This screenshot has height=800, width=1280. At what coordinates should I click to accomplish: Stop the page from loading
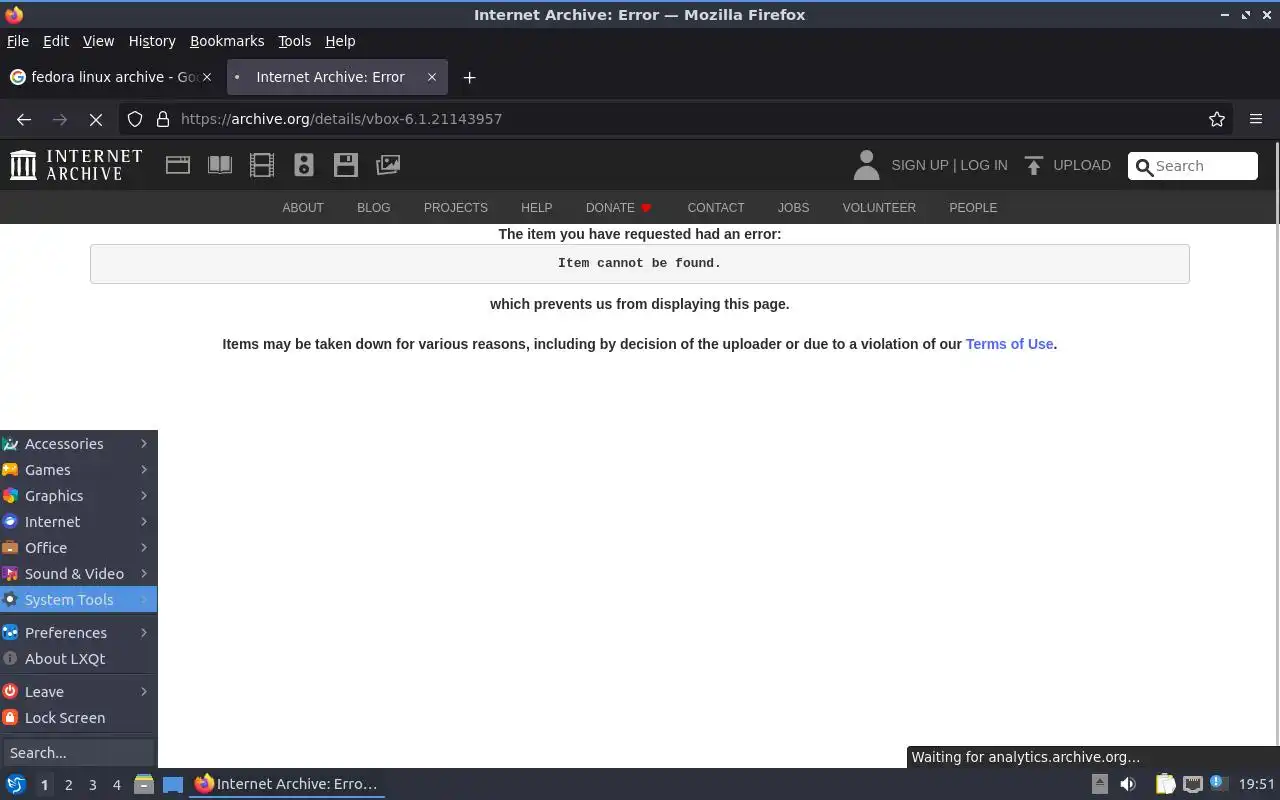pyautogui.click(x=96, y=119)
